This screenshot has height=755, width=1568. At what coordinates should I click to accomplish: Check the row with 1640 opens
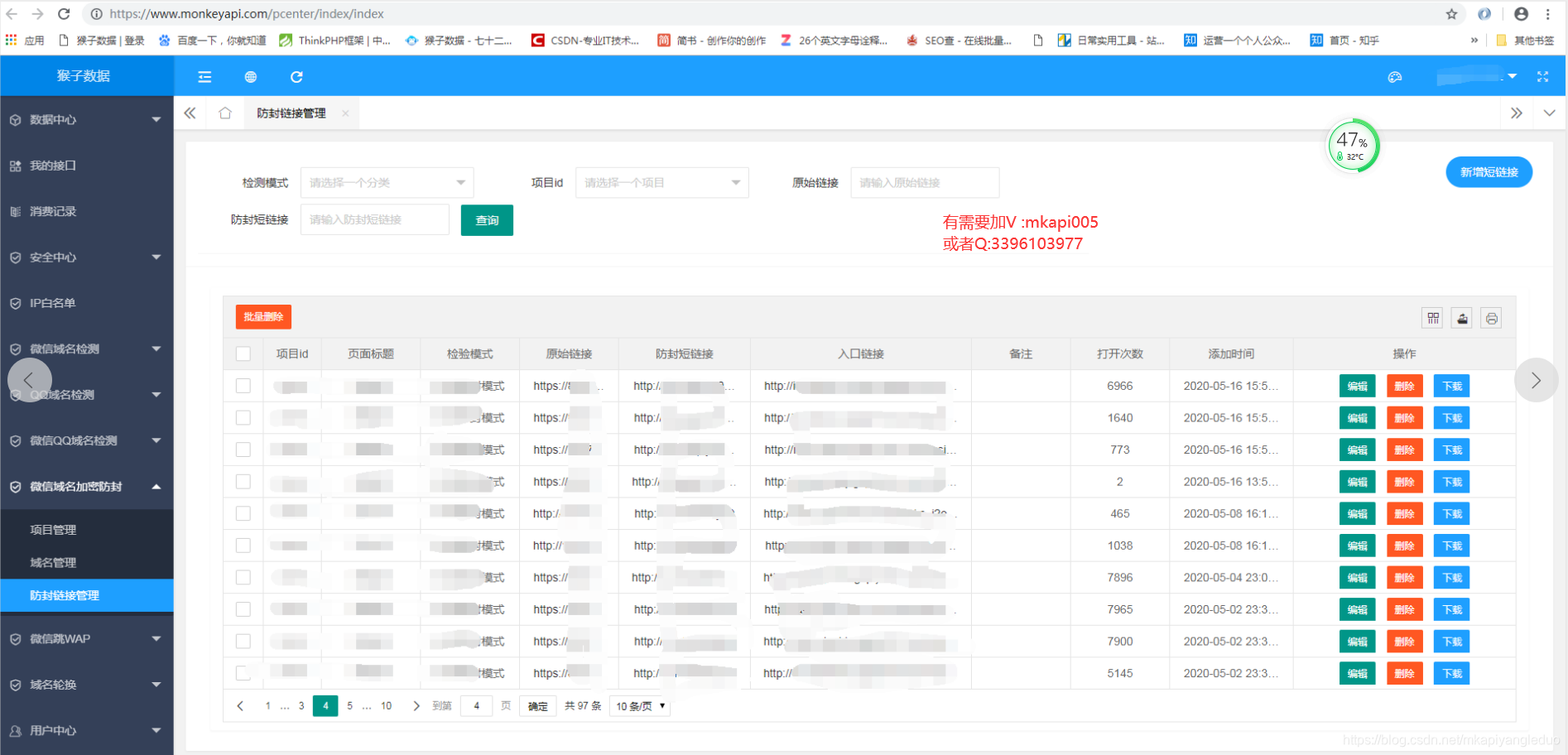coord(243,418)
